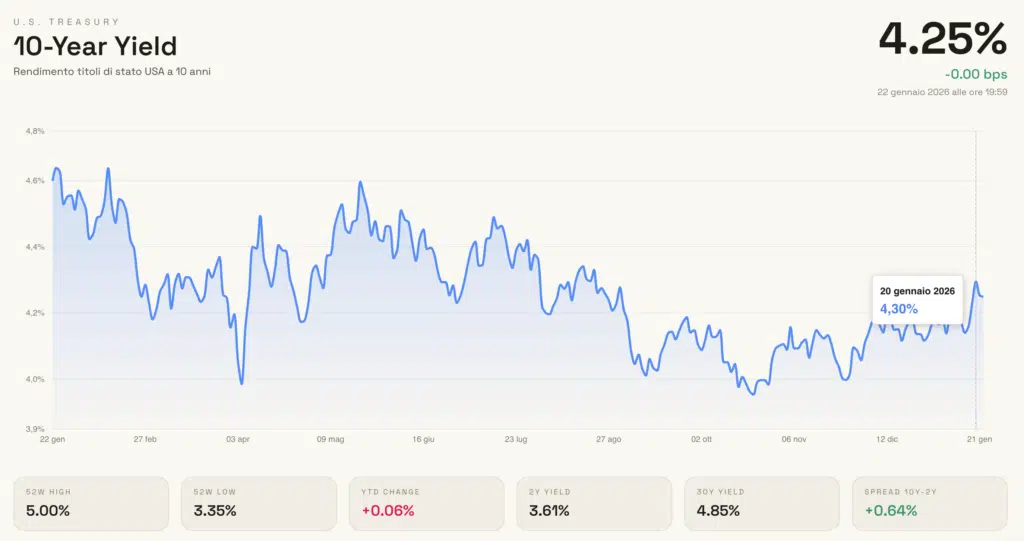1024x541 pixels.
Task: Click the -0.00 bps change indicator
Action: [x=975, y=74]
